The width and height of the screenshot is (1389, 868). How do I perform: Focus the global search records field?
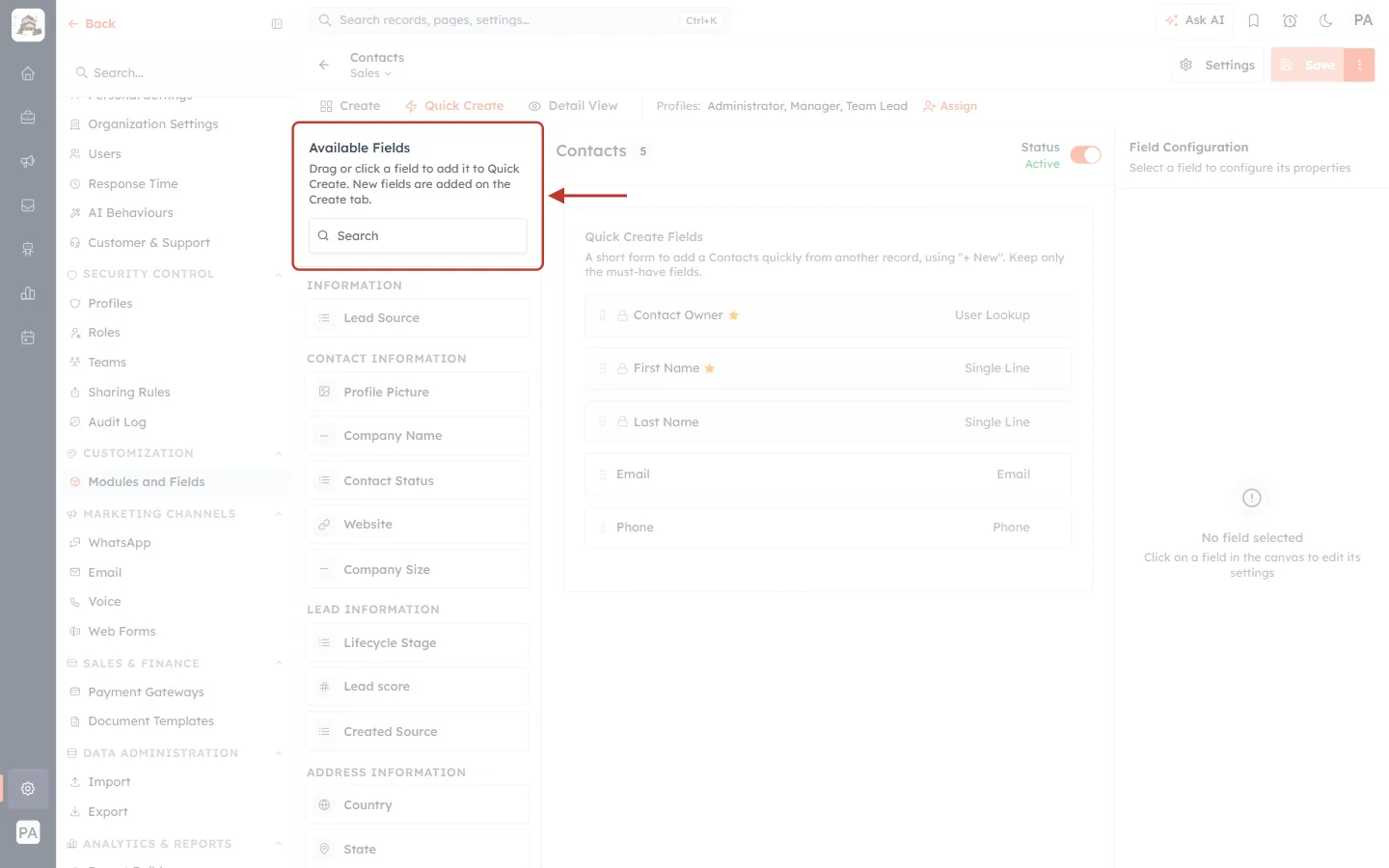click(520, 20)
